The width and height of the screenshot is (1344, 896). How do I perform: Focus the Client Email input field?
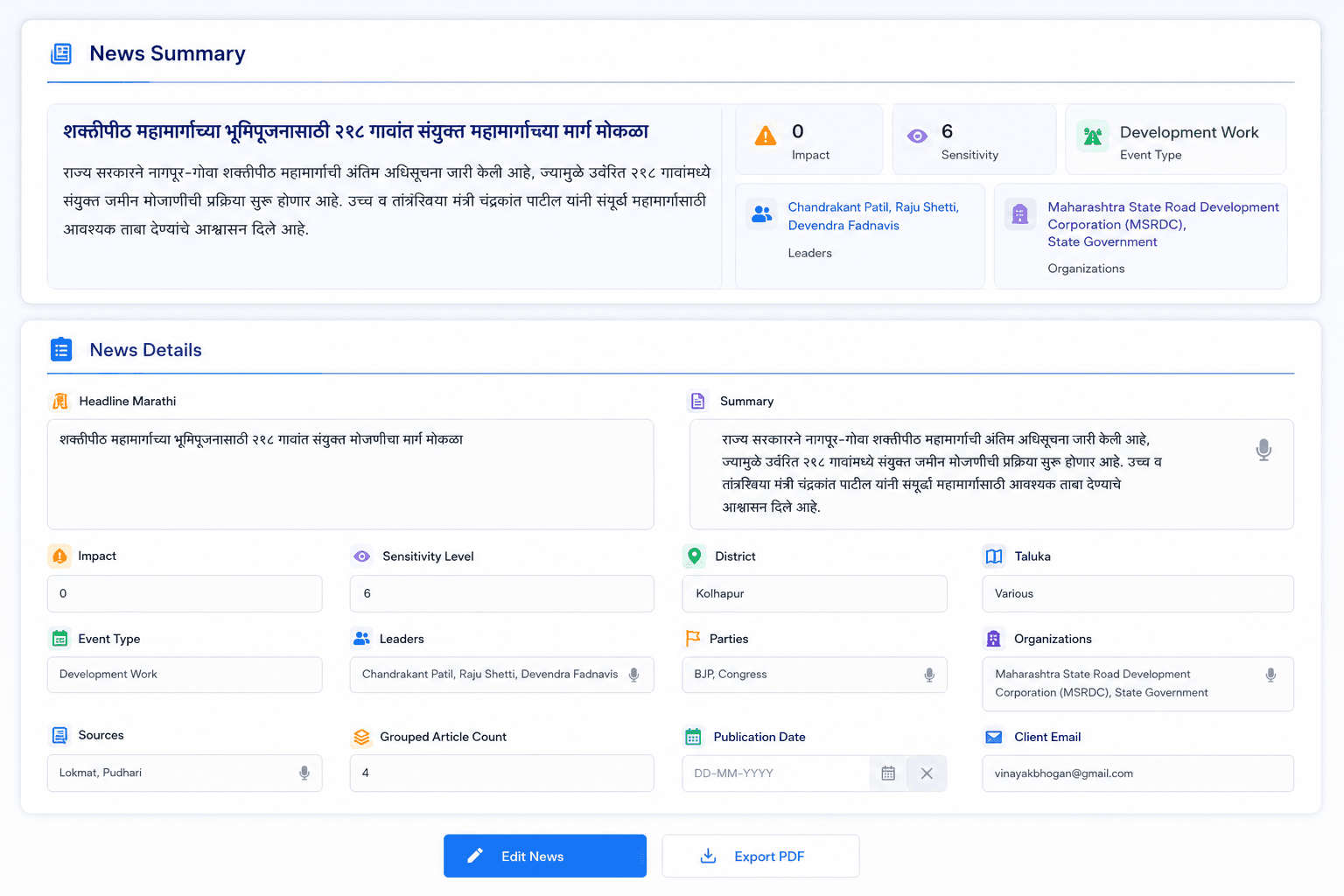[1137, 773]
